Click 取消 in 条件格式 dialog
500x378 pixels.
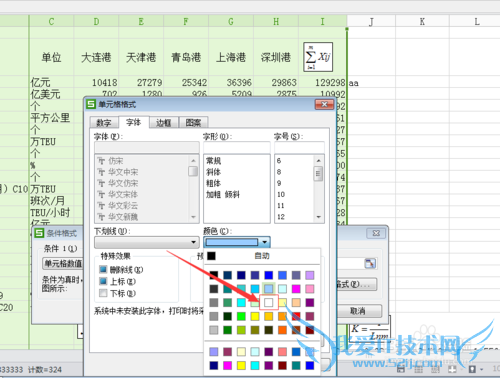tap(358, 311)
